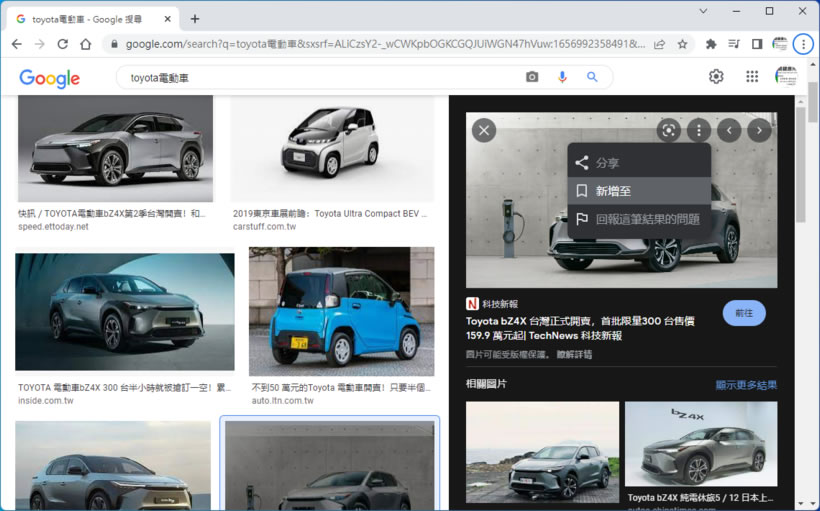Search inside image with Lens icon
Image resolution: width=820 pixels, height=511 pixels.
click(x=668, y=130)
